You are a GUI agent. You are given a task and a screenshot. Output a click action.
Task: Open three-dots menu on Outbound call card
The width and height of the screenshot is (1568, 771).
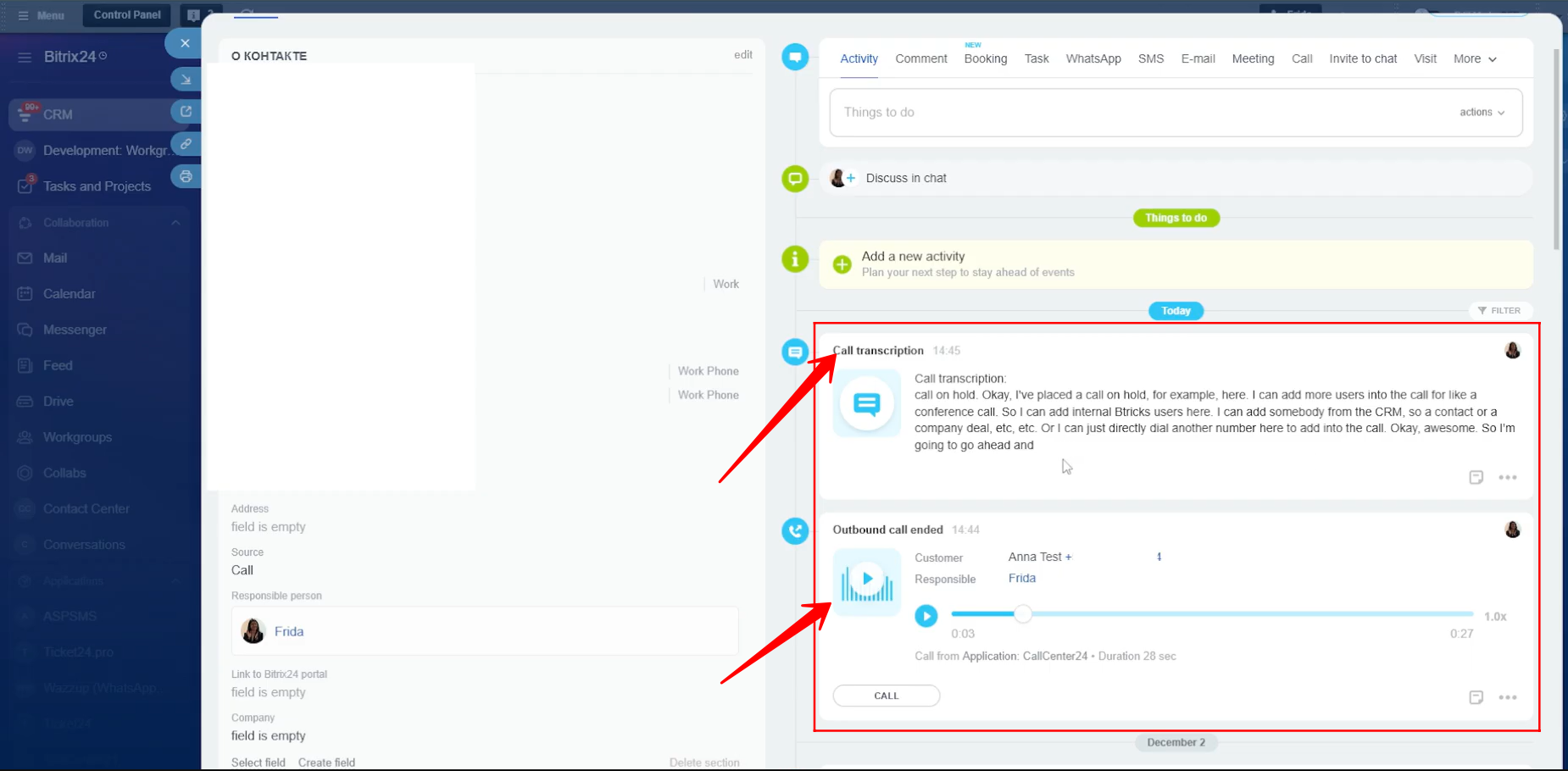point(1507,697)
